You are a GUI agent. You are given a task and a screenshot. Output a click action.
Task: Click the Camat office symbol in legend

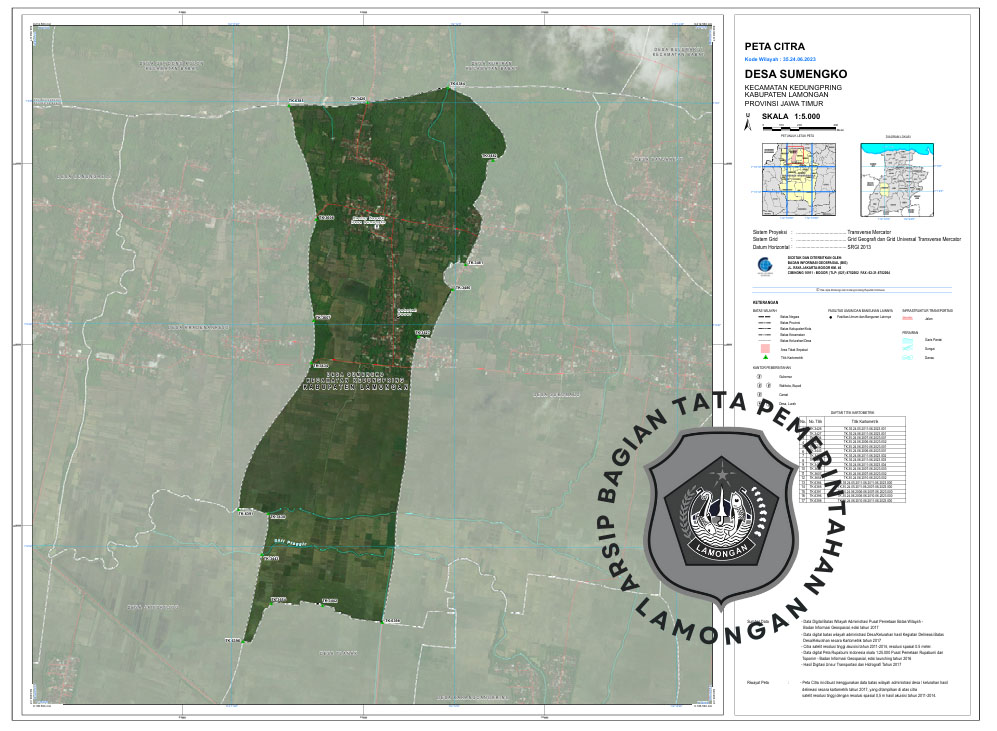[x=759, y=395]
